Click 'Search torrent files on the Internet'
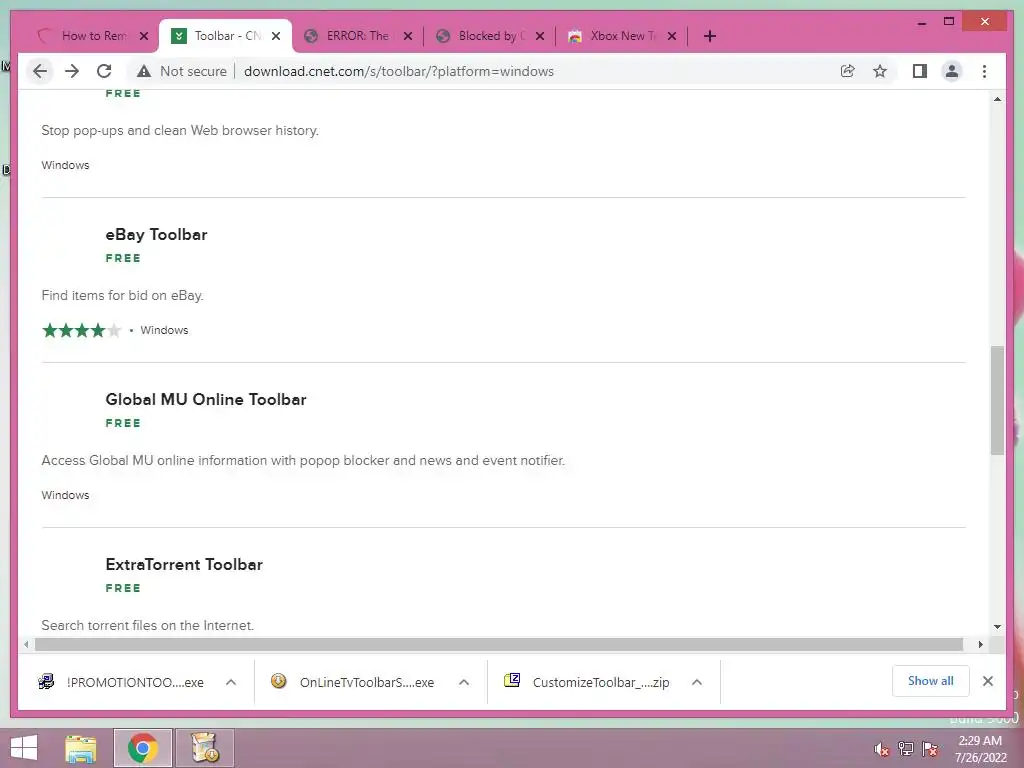This screenshot has width=1024, height=768. (x=148, y=626)
